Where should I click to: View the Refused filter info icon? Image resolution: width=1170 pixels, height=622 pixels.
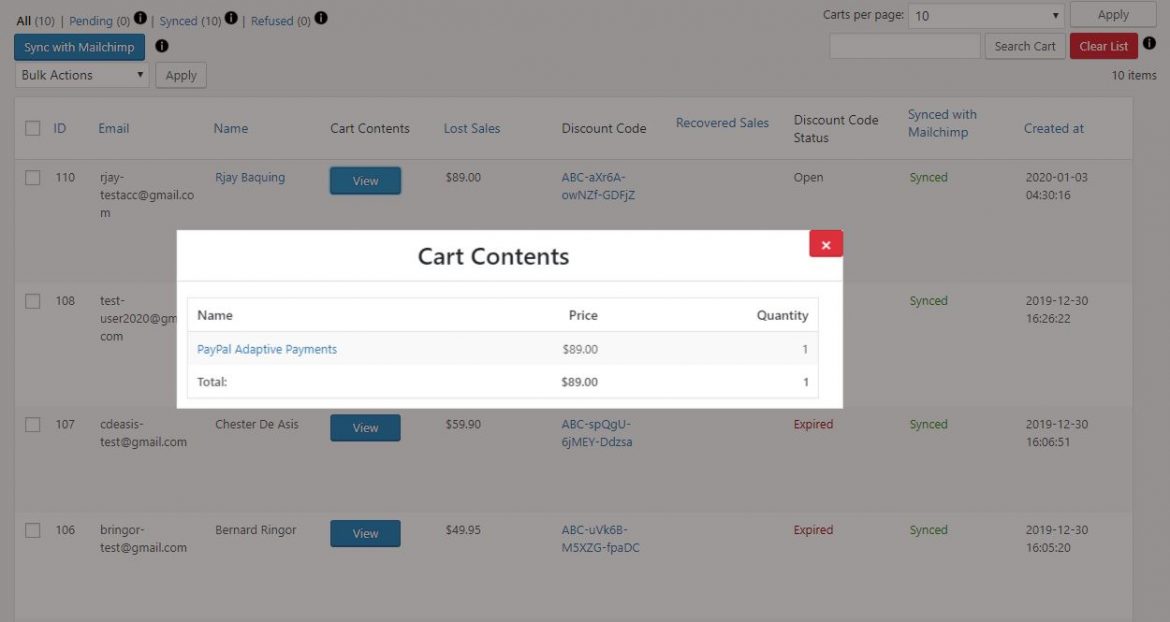click(321, 17)
